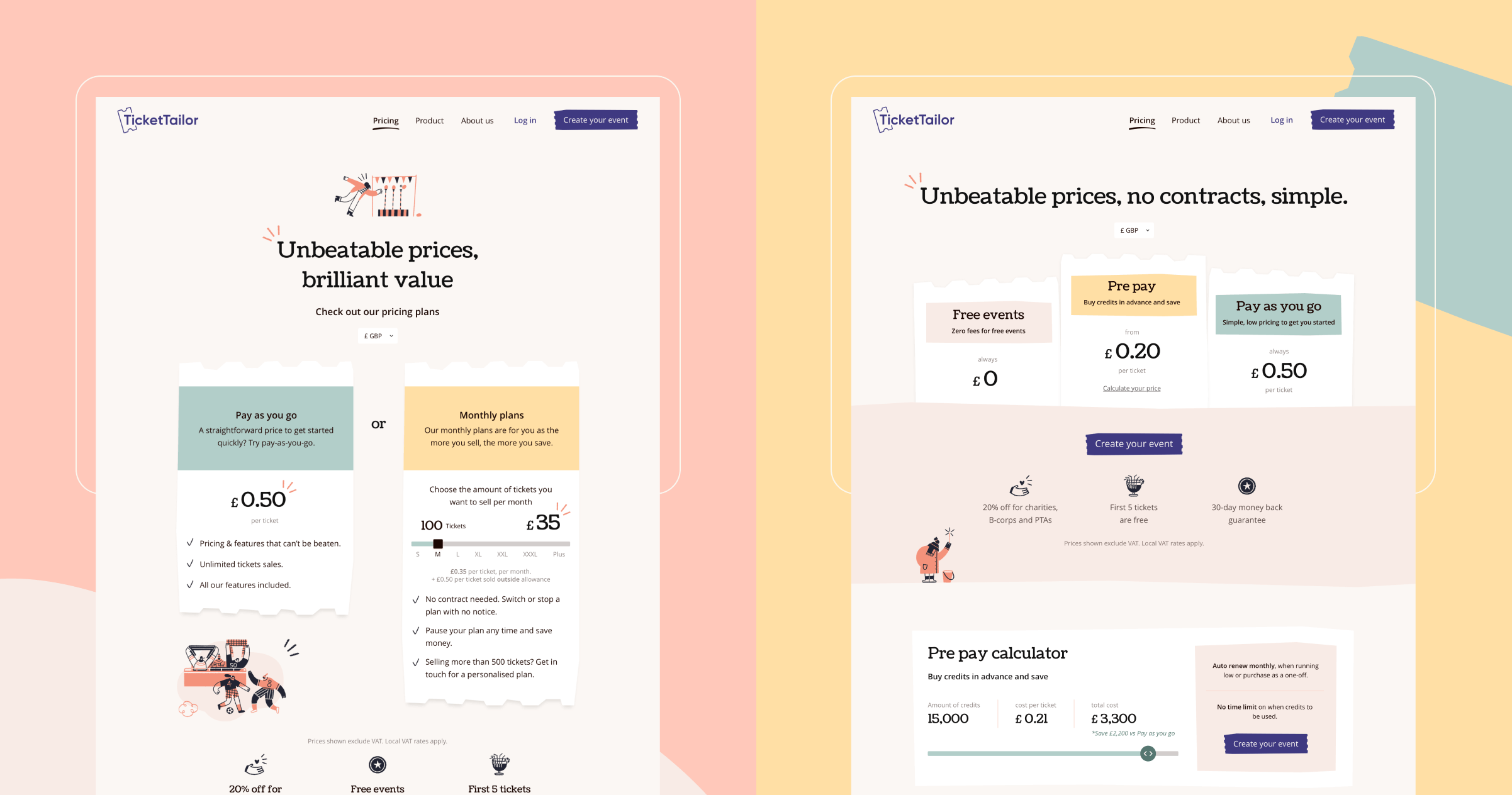
Task: Click the 'Pricing' menu item in left nav
Action: (385, 119)
